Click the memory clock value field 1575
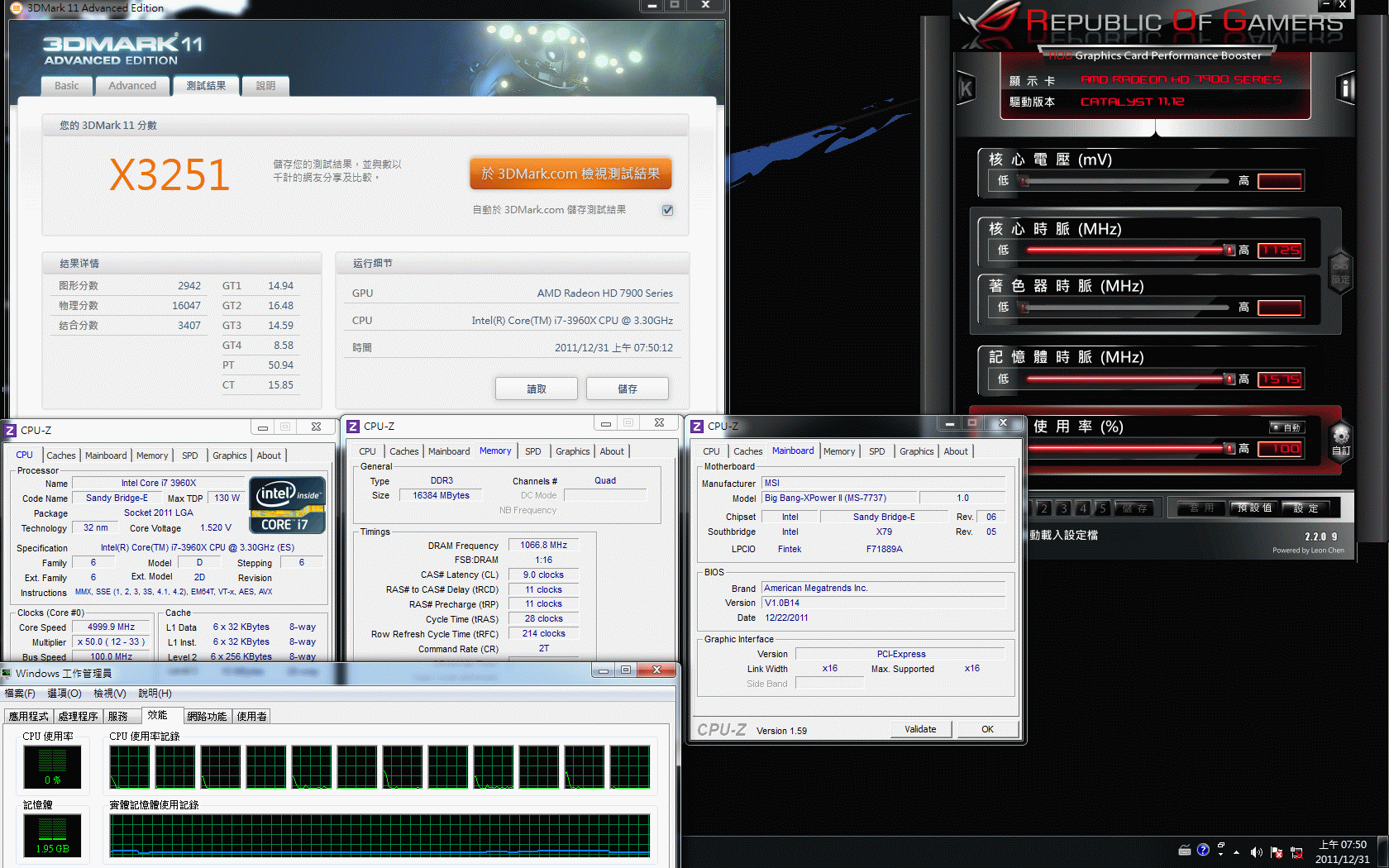1389x868 pixels. 1280,379
